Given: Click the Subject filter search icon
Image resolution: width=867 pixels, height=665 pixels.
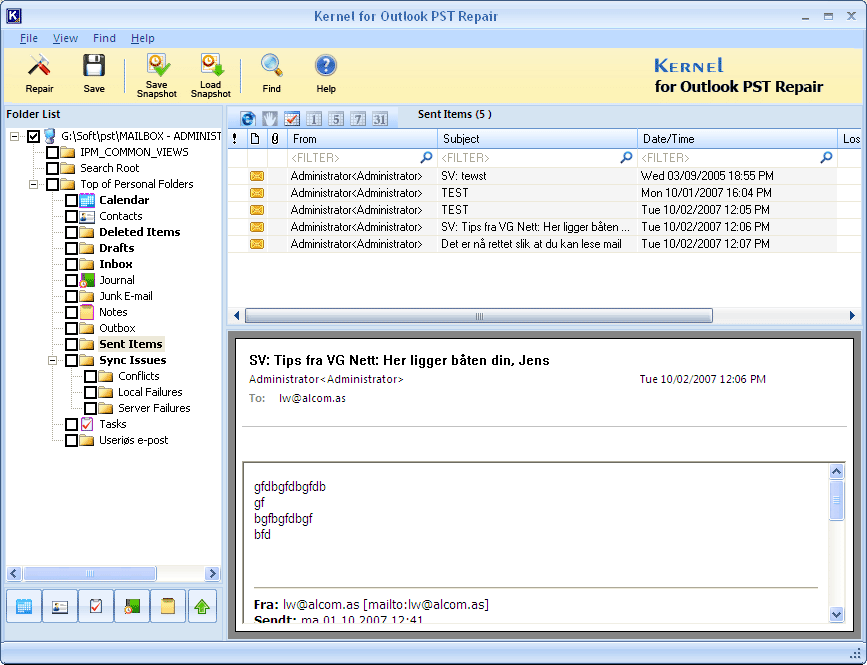Looking at the screenshot, I should tap(626, 158).
